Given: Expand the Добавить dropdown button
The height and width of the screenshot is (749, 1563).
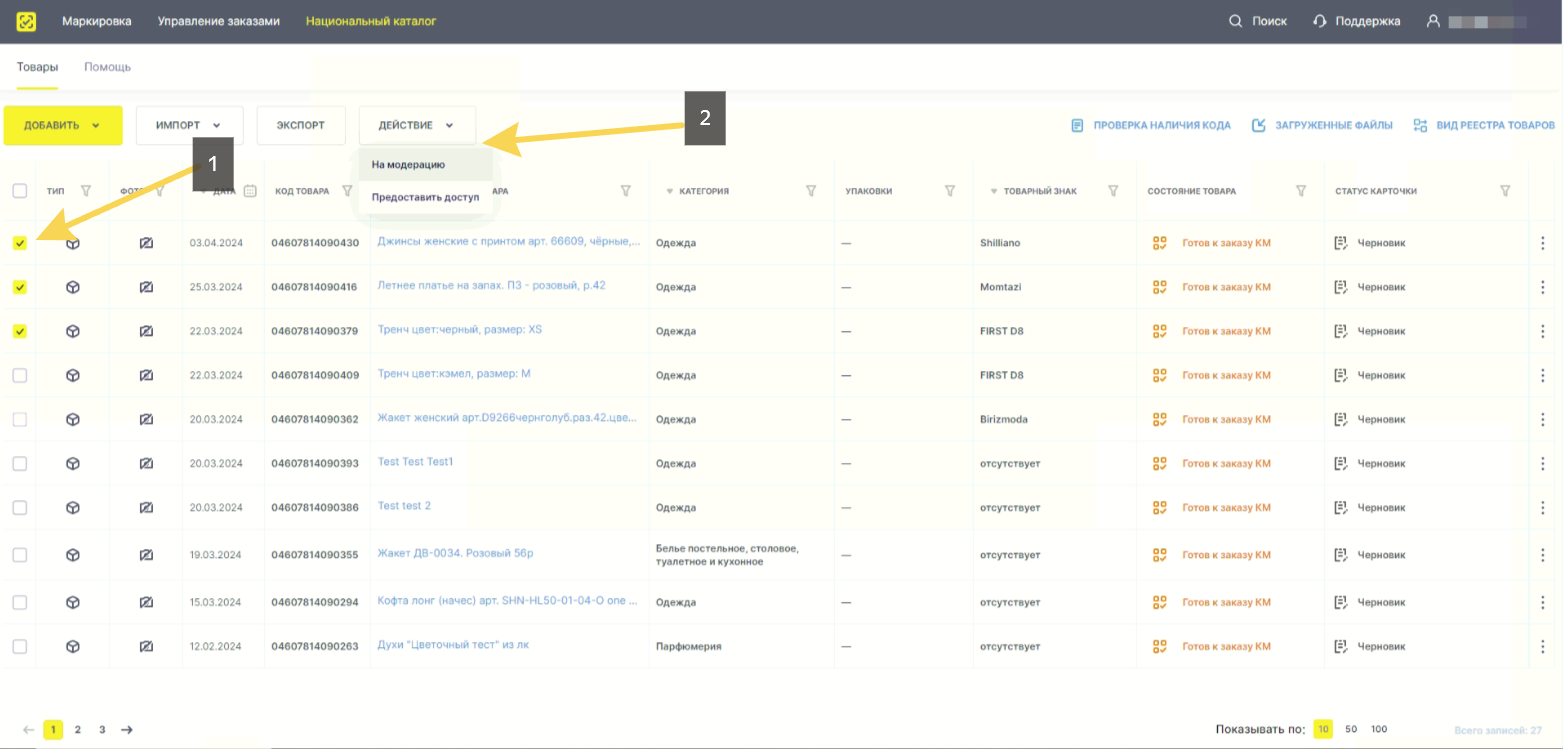Looking at the screenshot, I should (63, 126).
